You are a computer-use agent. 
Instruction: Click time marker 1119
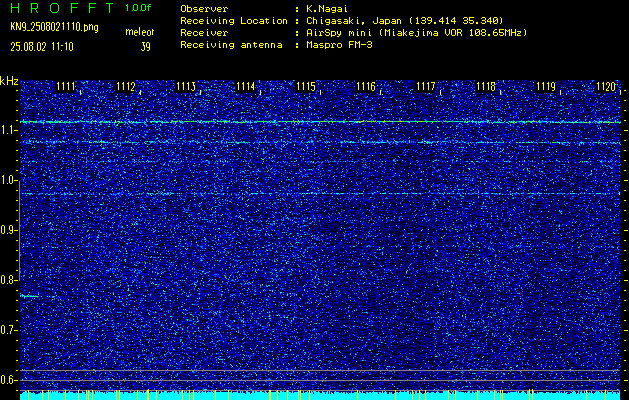pyautogui.click(x=546, y=86)
